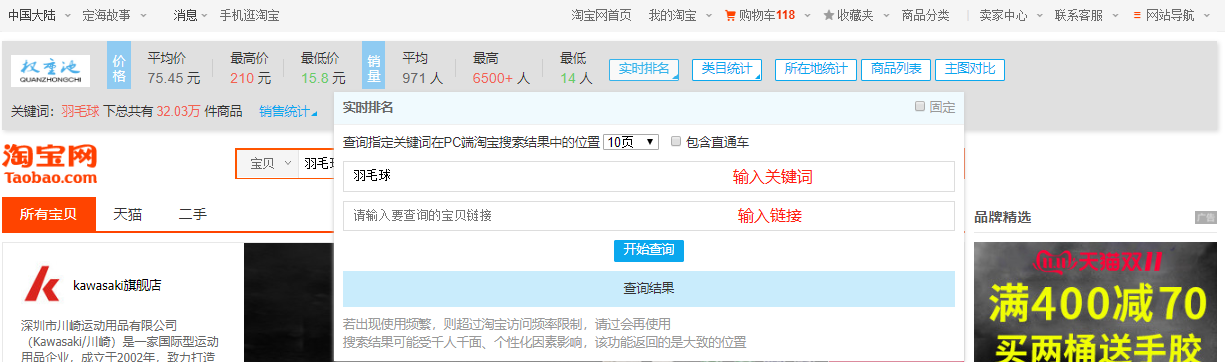
Task: Click the 品牌精选 heading
Action: (x=1002, y=217)
